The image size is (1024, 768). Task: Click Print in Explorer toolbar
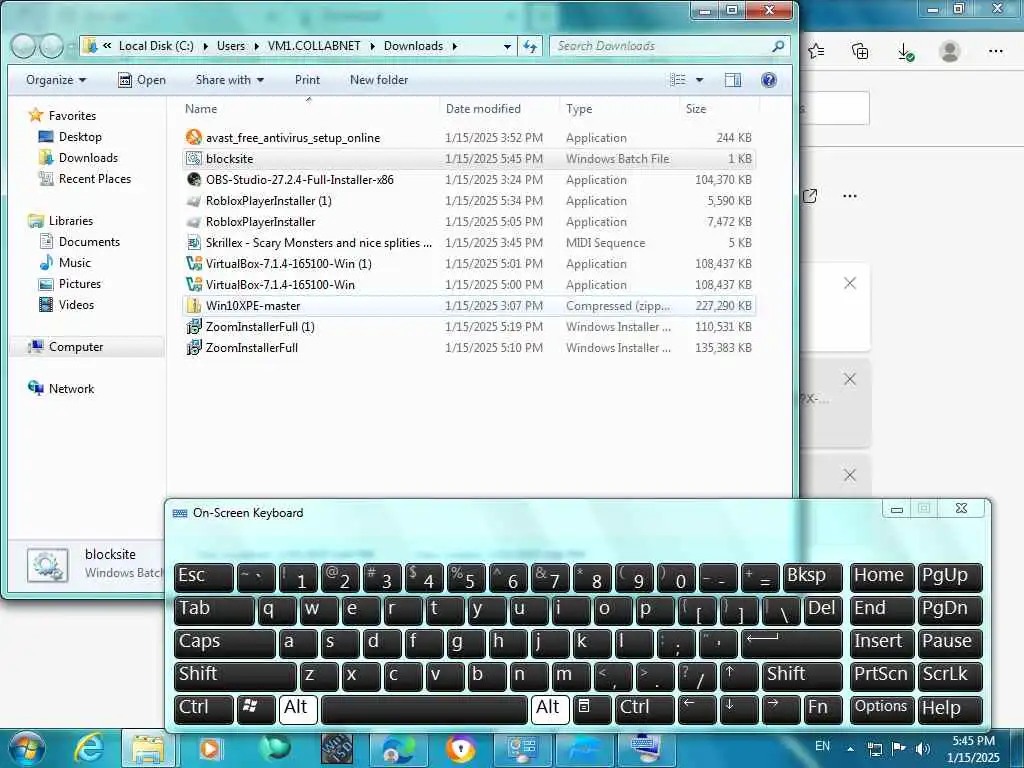point(307,80)
